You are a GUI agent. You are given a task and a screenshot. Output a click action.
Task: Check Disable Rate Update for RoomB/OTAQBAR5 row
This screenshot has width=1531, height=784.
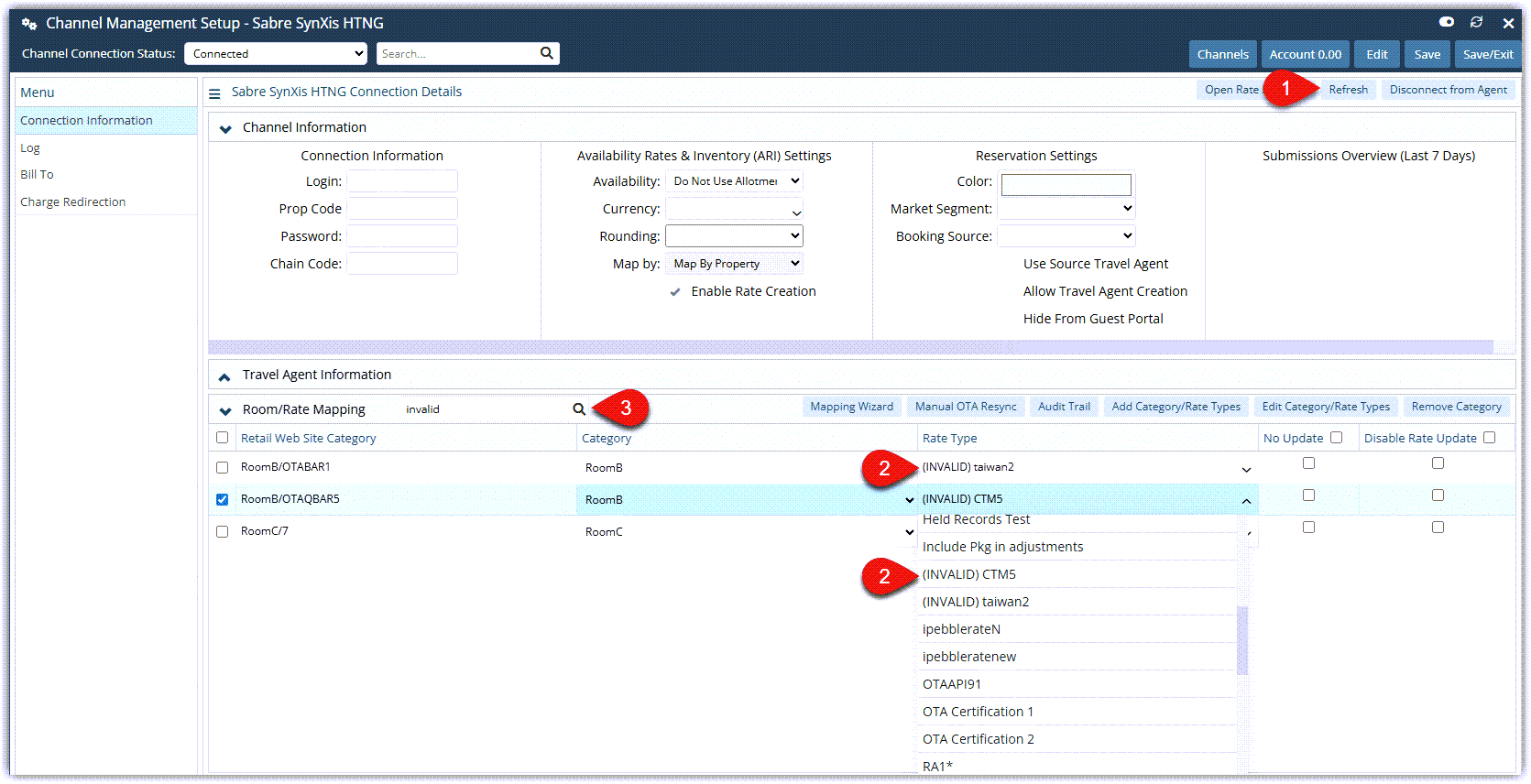1438,495
